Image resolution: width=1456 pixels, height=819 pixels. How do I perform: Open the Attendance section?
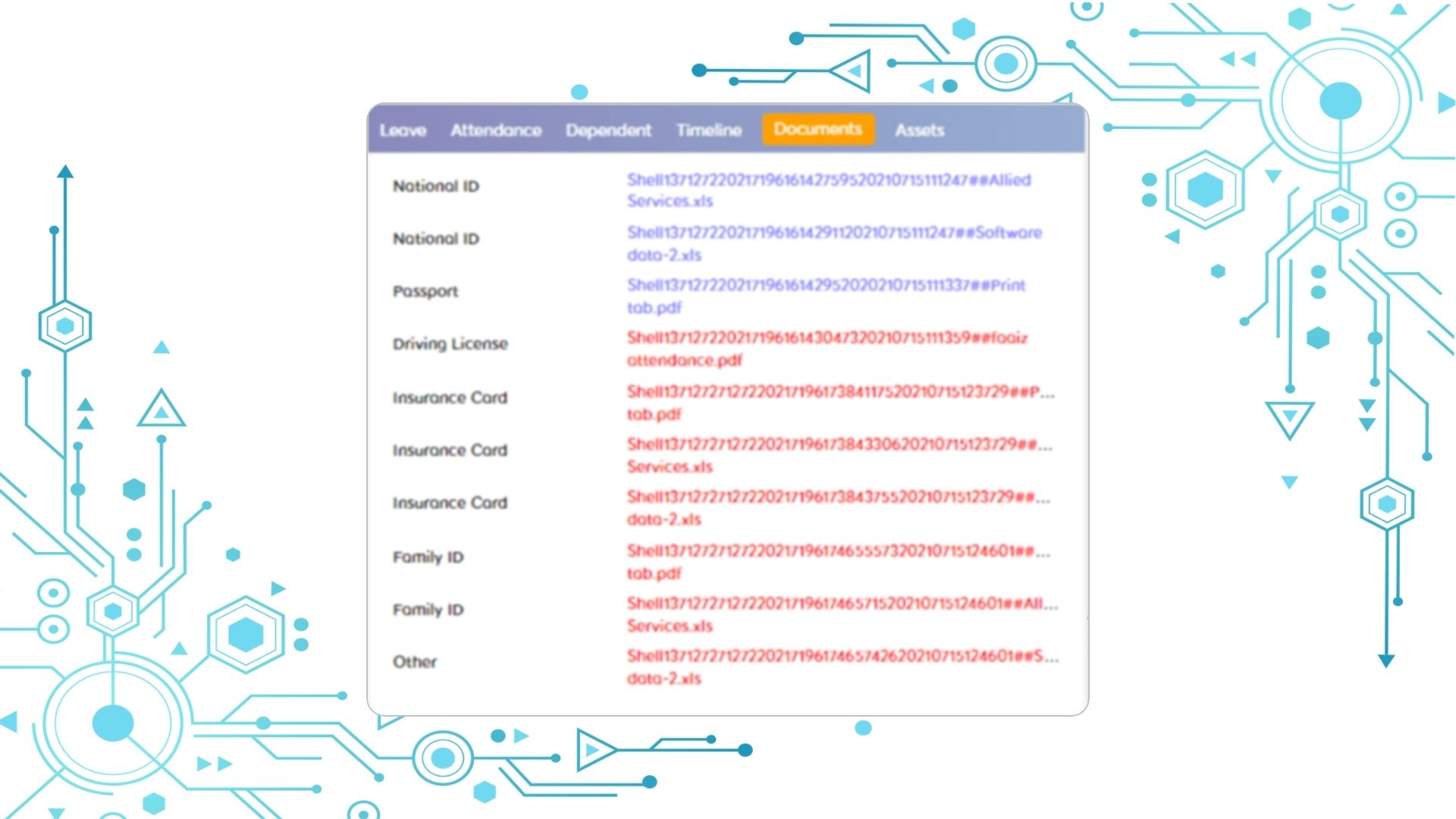coord(496,129)
